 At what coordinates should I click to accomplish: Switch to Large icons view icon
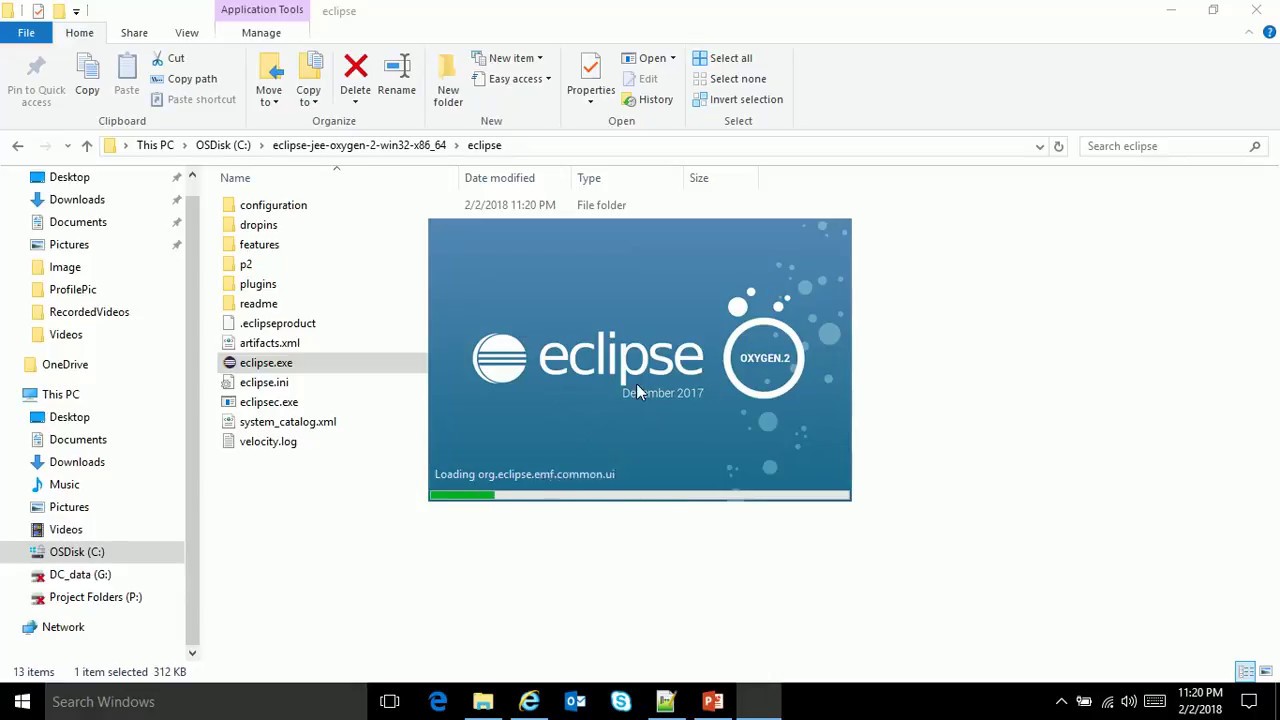(1266, 672)
